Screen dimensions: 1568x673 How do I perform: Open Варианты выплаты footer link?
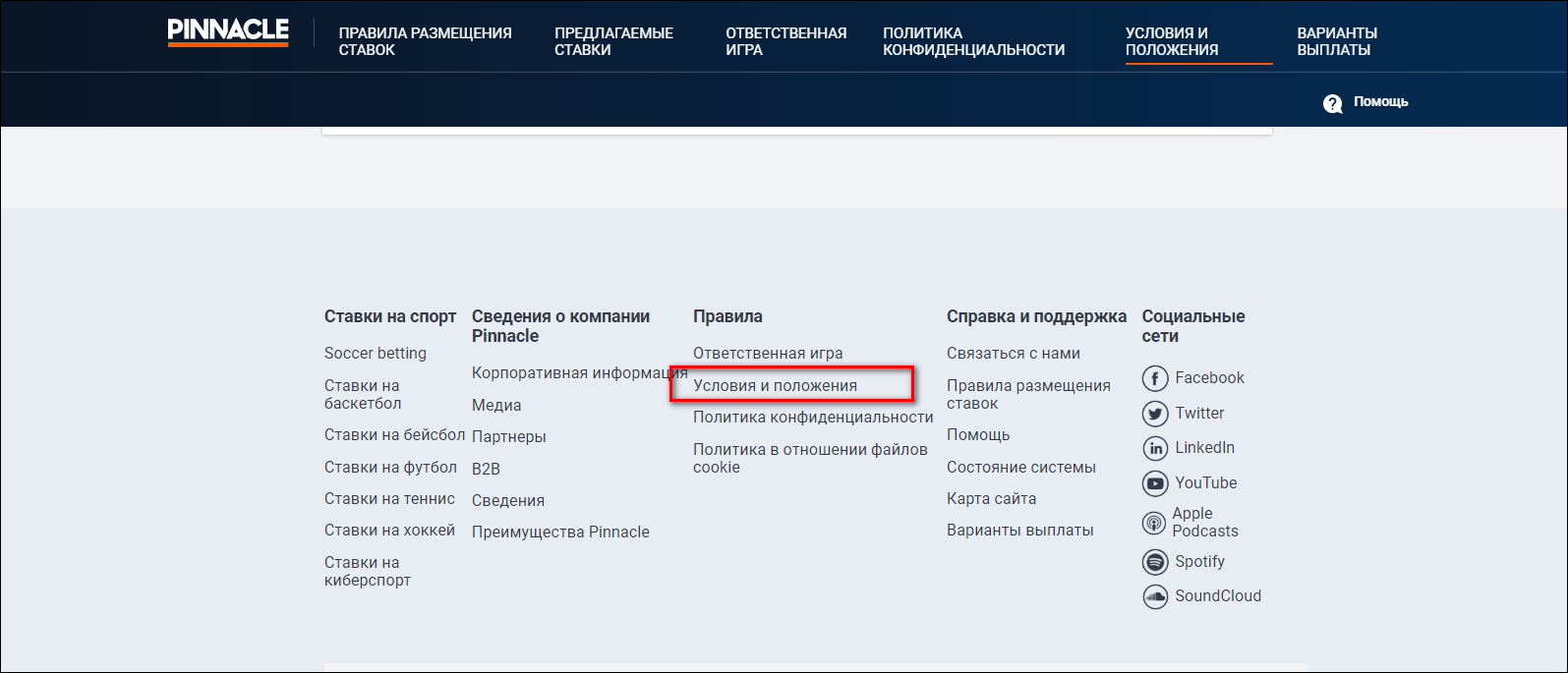(1019, 531)
